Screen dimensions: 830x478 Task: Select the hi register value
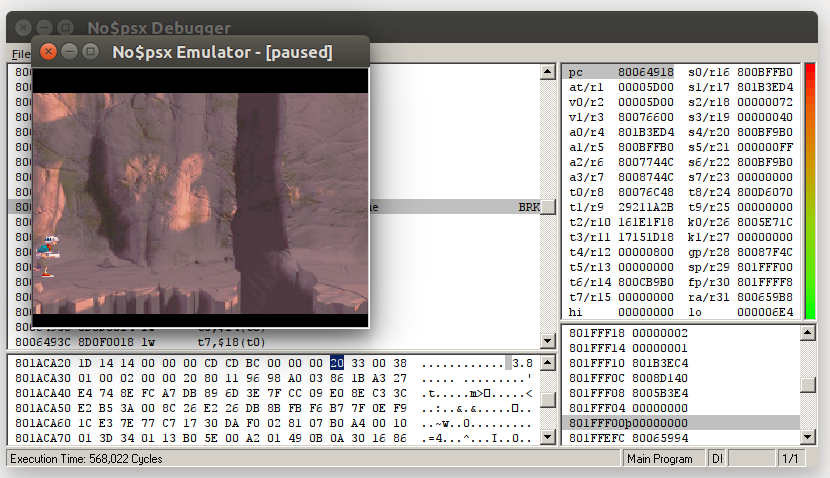pos(646,312)
